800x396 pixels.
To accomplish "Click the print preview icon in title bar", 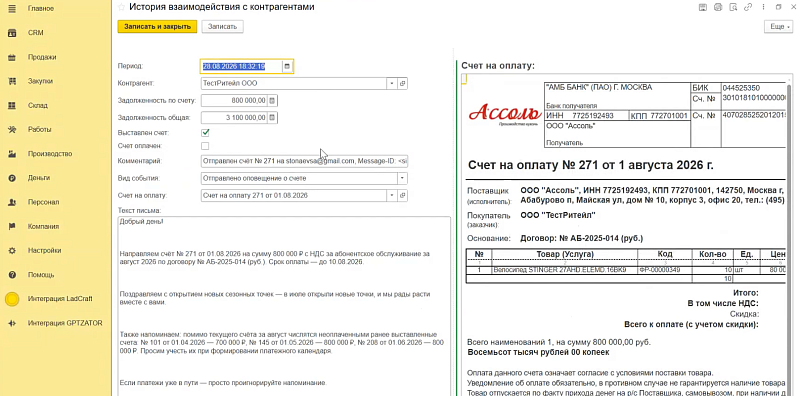I will click(x=733, y=7).
